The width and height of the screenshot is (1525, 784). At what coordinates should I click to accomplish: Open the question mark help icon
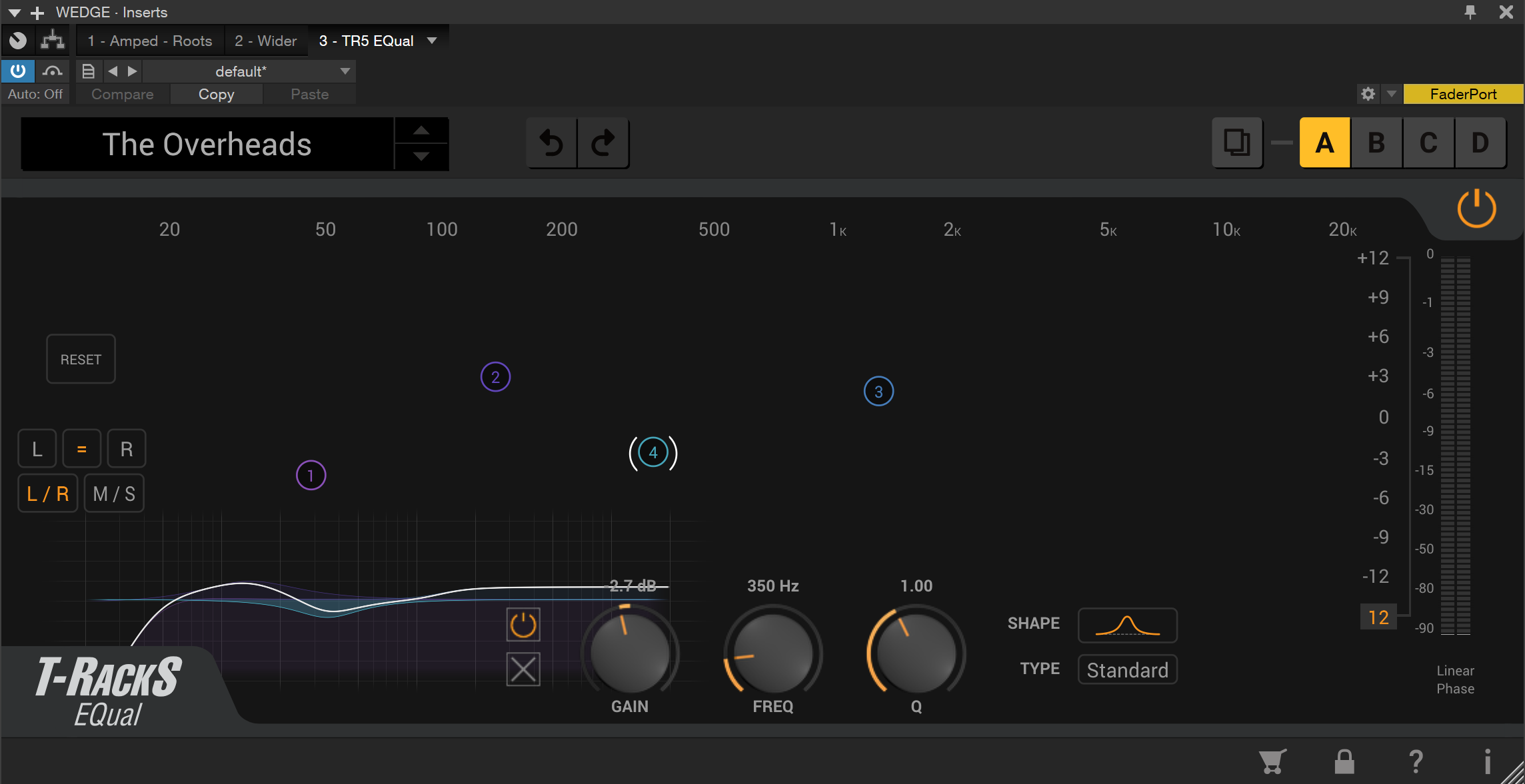[1416, 761]
